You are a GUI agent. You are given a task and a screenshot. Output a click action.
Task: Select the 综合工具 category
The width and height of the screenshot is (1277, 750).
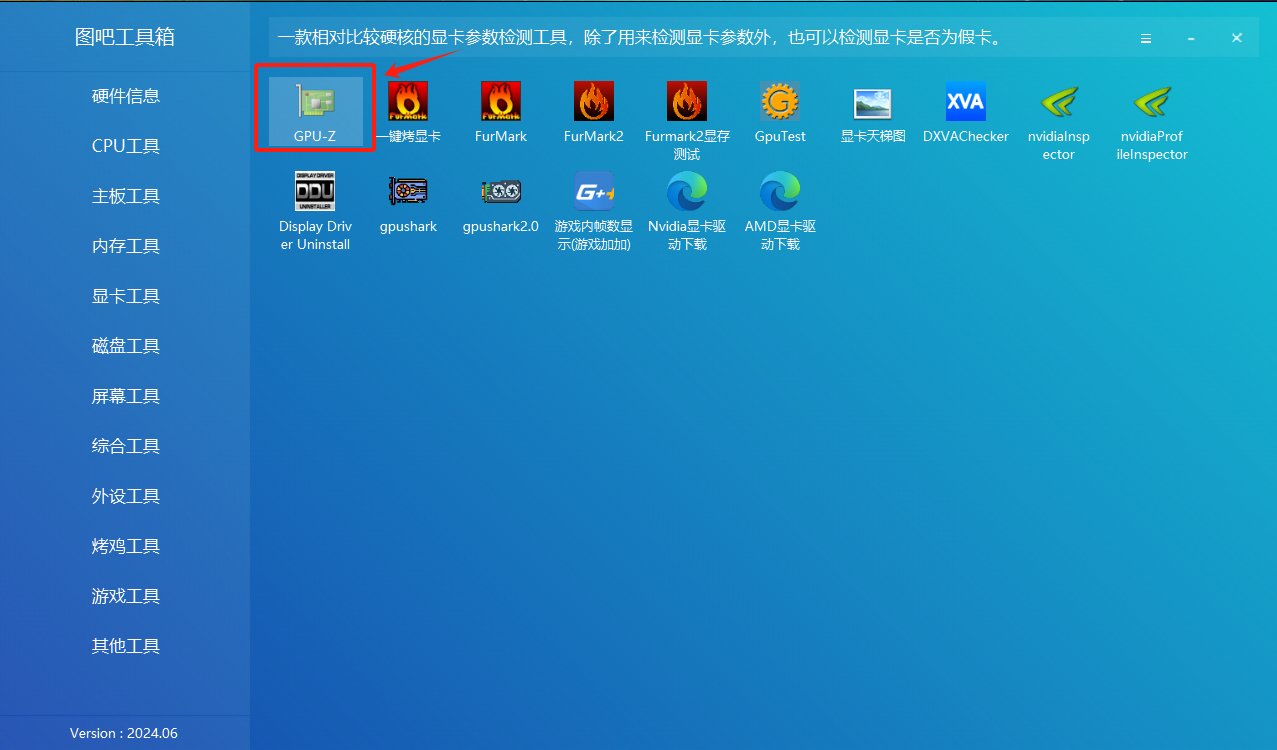(x=125, y=446)
